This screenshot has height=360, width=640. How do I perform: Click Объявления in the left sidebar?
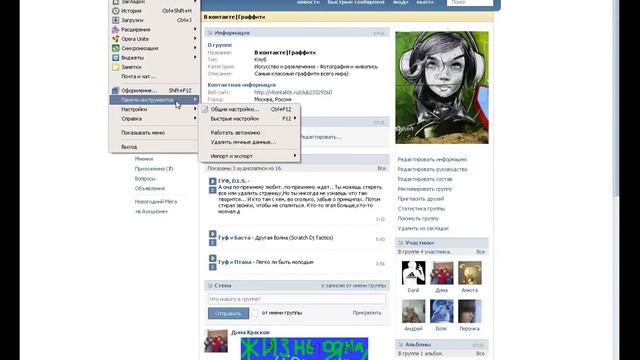coord(150,189)
